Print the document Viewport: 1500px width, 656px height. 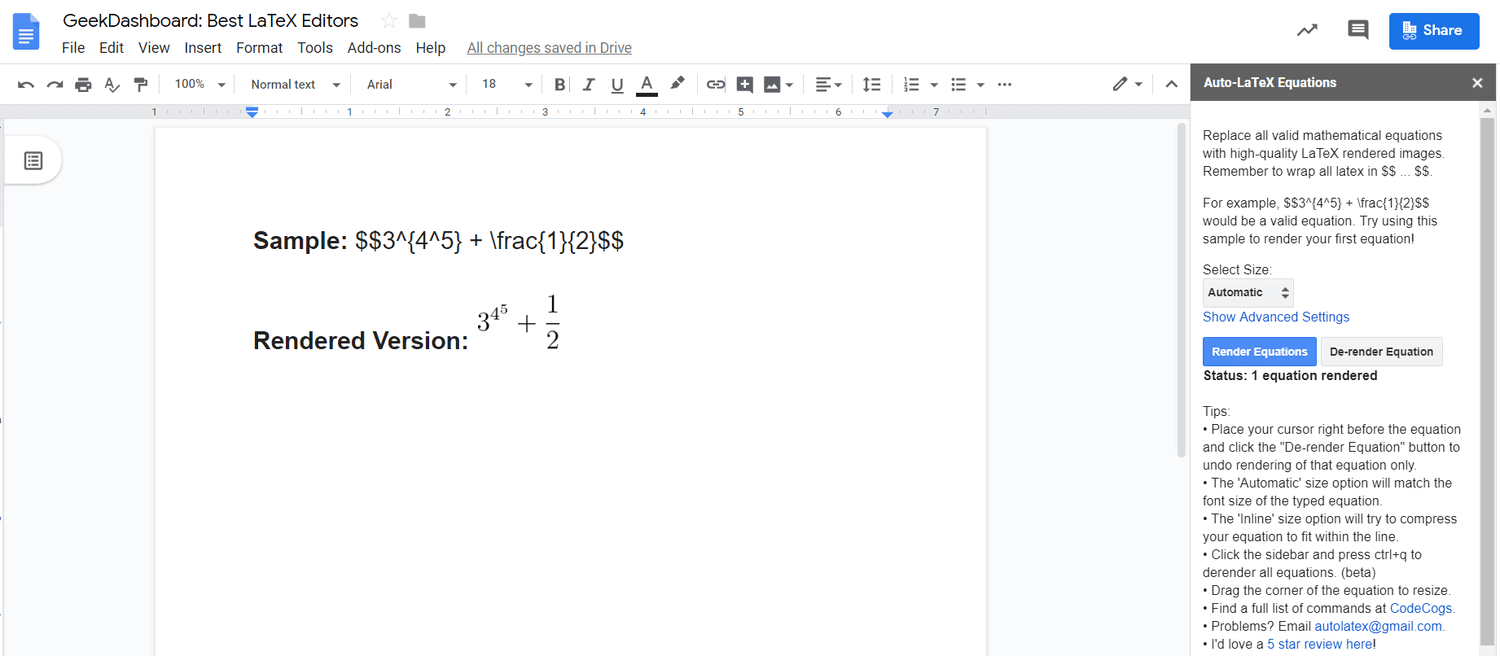click(x=83, y=85)
